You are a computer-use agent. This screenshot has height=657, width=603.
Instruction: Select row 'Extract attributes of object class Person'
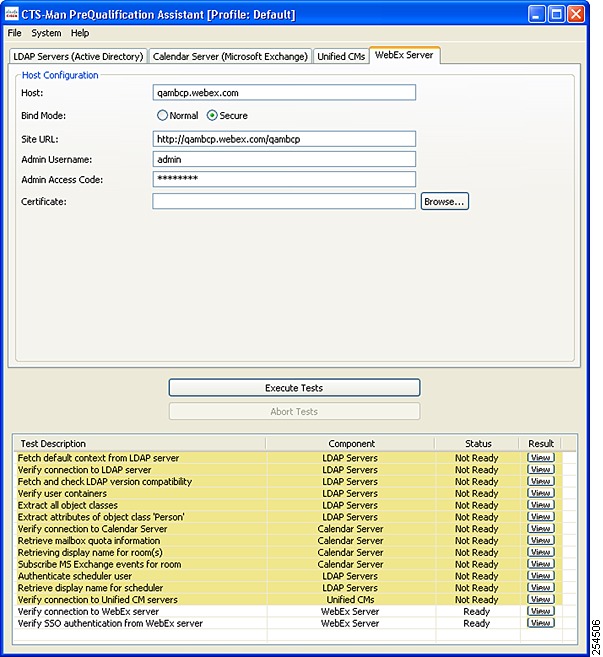click(x=288, y=516)
